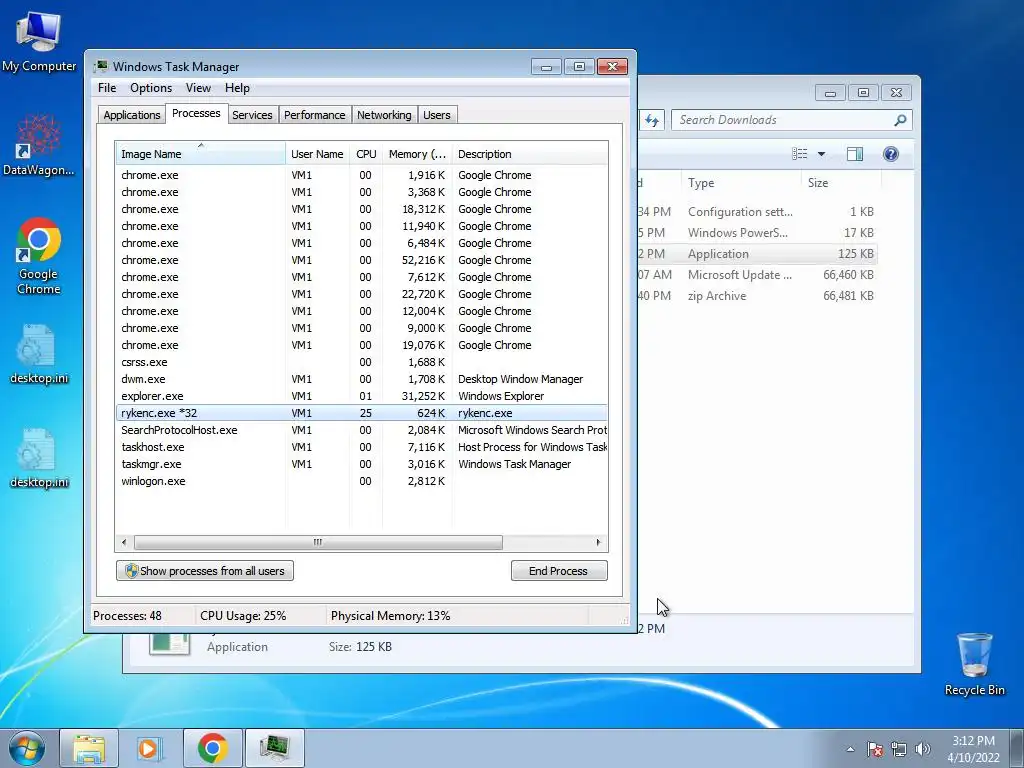Select the zip Archive file row
The width and height of the screenshot is (1024, 768).
758,296
